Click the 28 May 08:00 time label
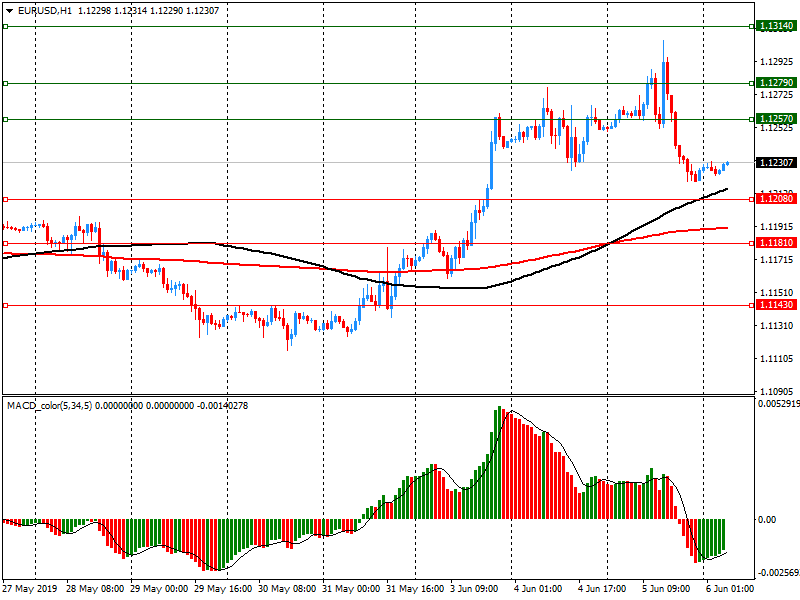This screenshot has width=800, height=600. 95,589
